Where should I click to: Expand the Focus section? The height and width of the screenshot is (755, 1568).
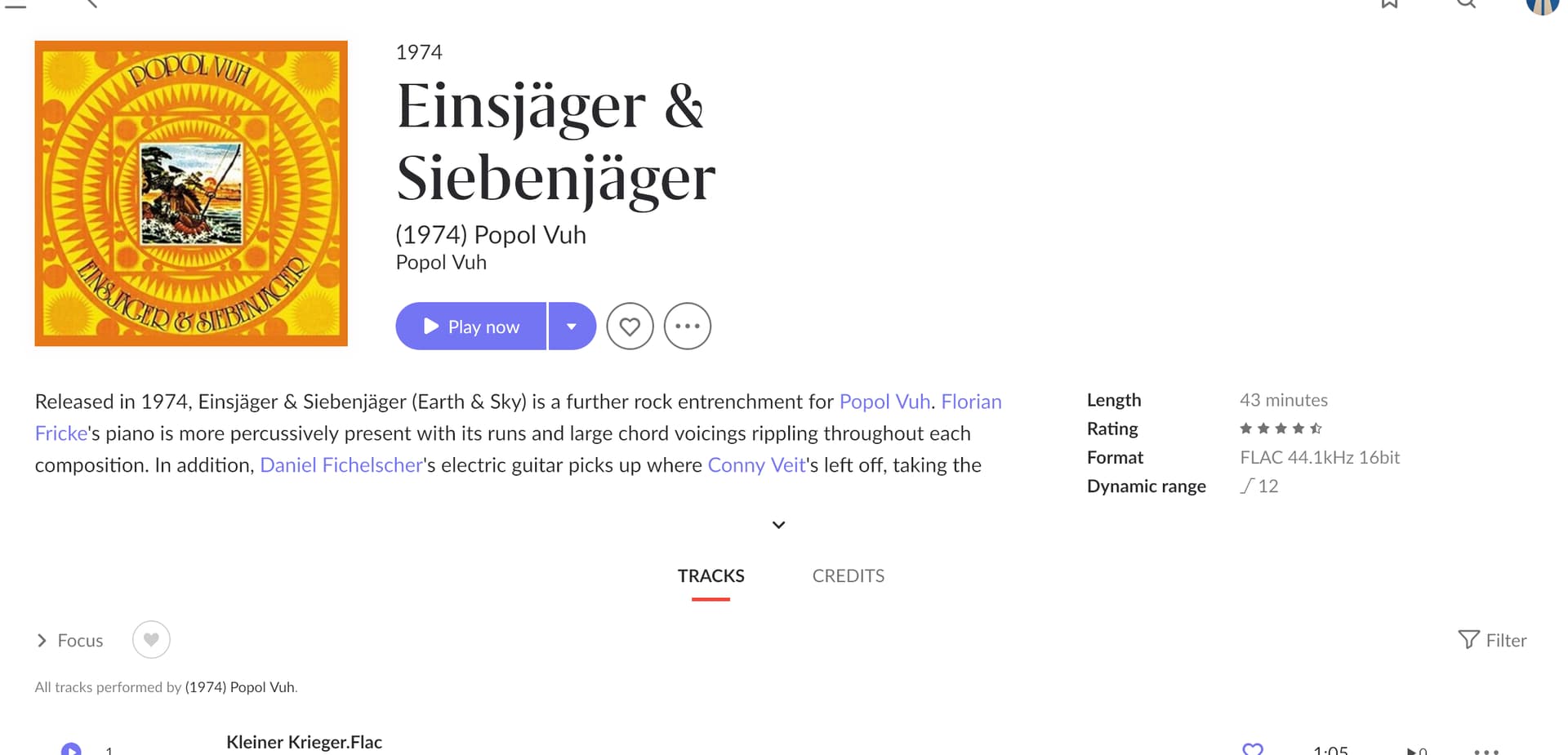pyautogui.click(x=69, y=641)
